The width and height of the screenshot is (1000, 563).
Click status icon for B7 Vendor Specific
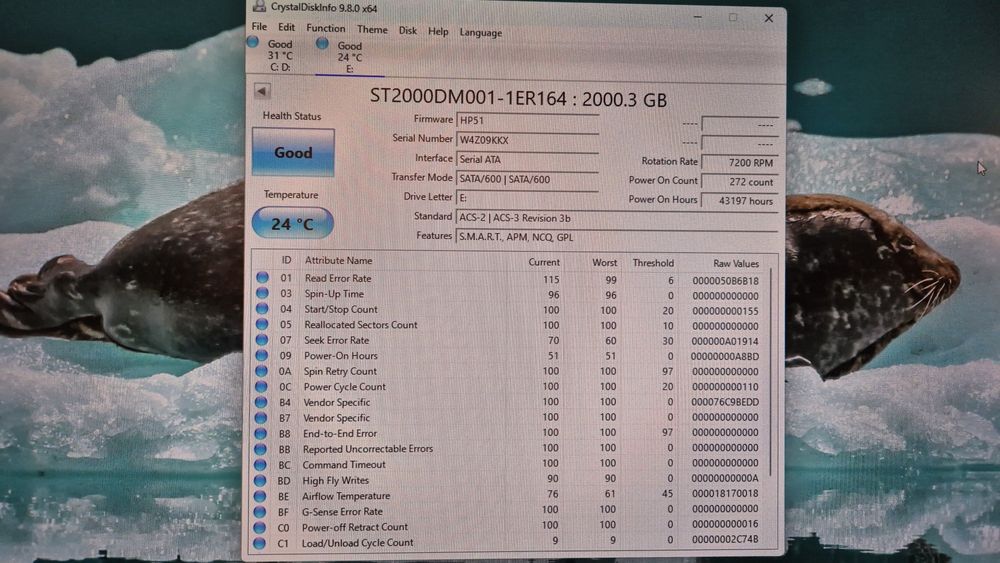pyautogui.click(x=261, y=418)
